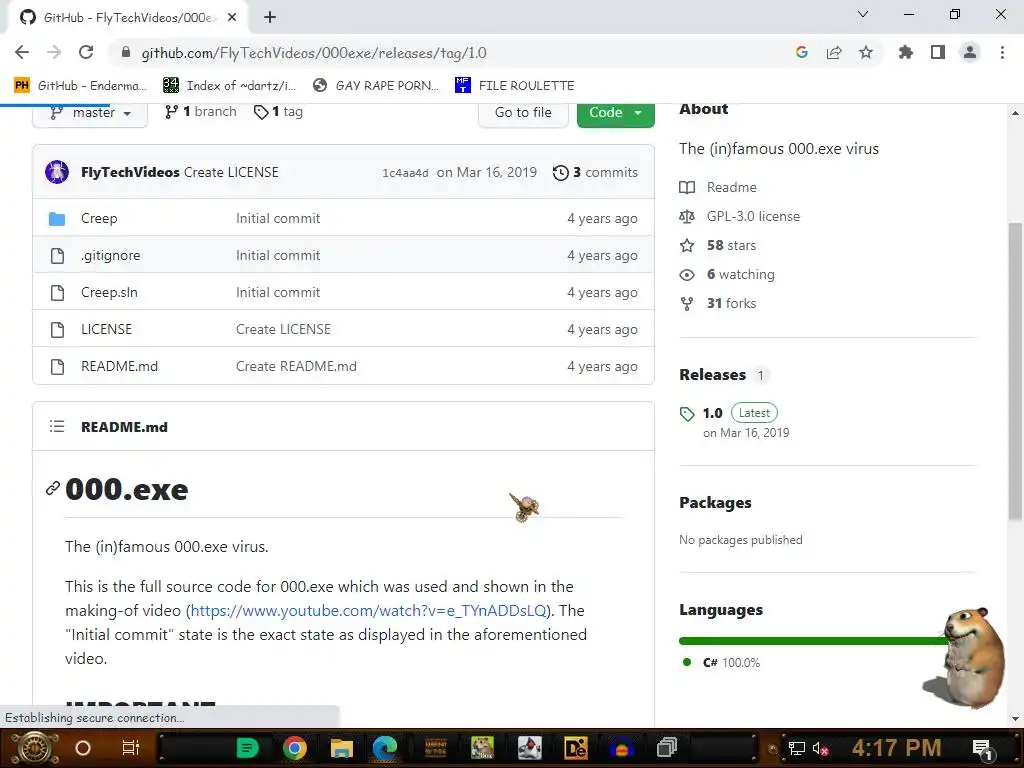The image size is (1024, 768).
Task: Click the 4:17 PM clock
Action: coord(896,748)
